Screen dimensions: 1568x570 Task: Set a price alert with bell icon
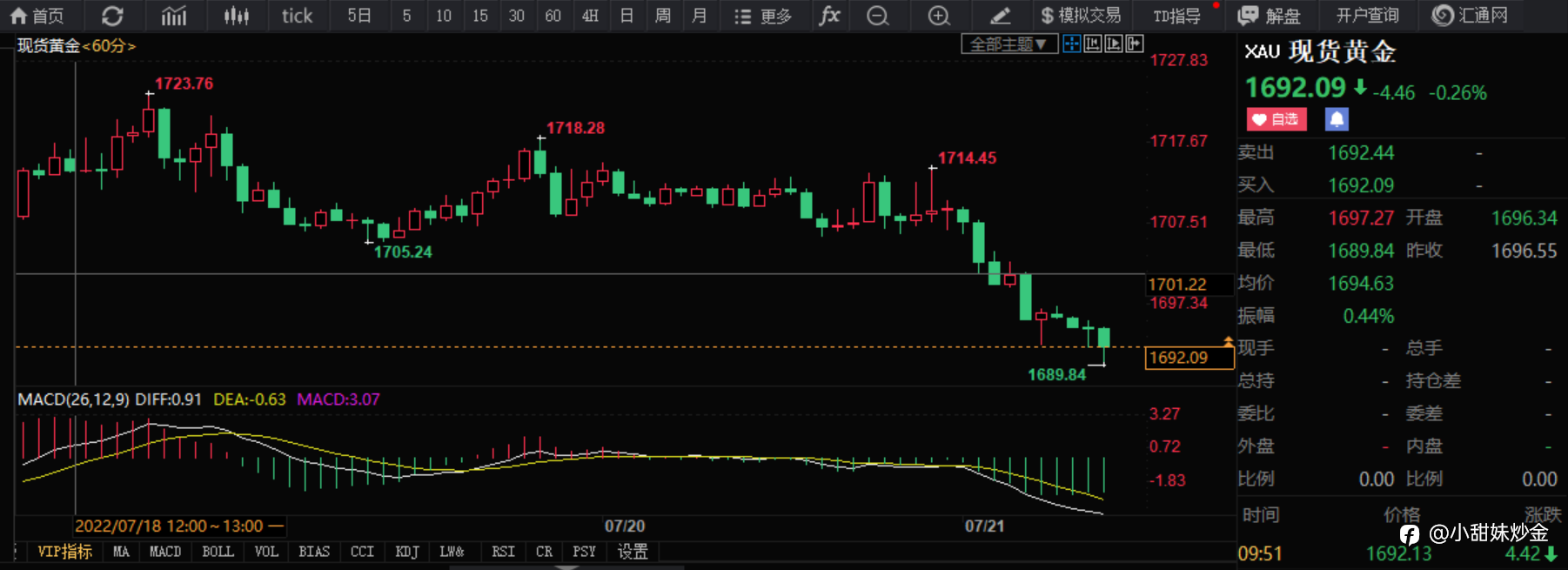(x=1337, y=119)
